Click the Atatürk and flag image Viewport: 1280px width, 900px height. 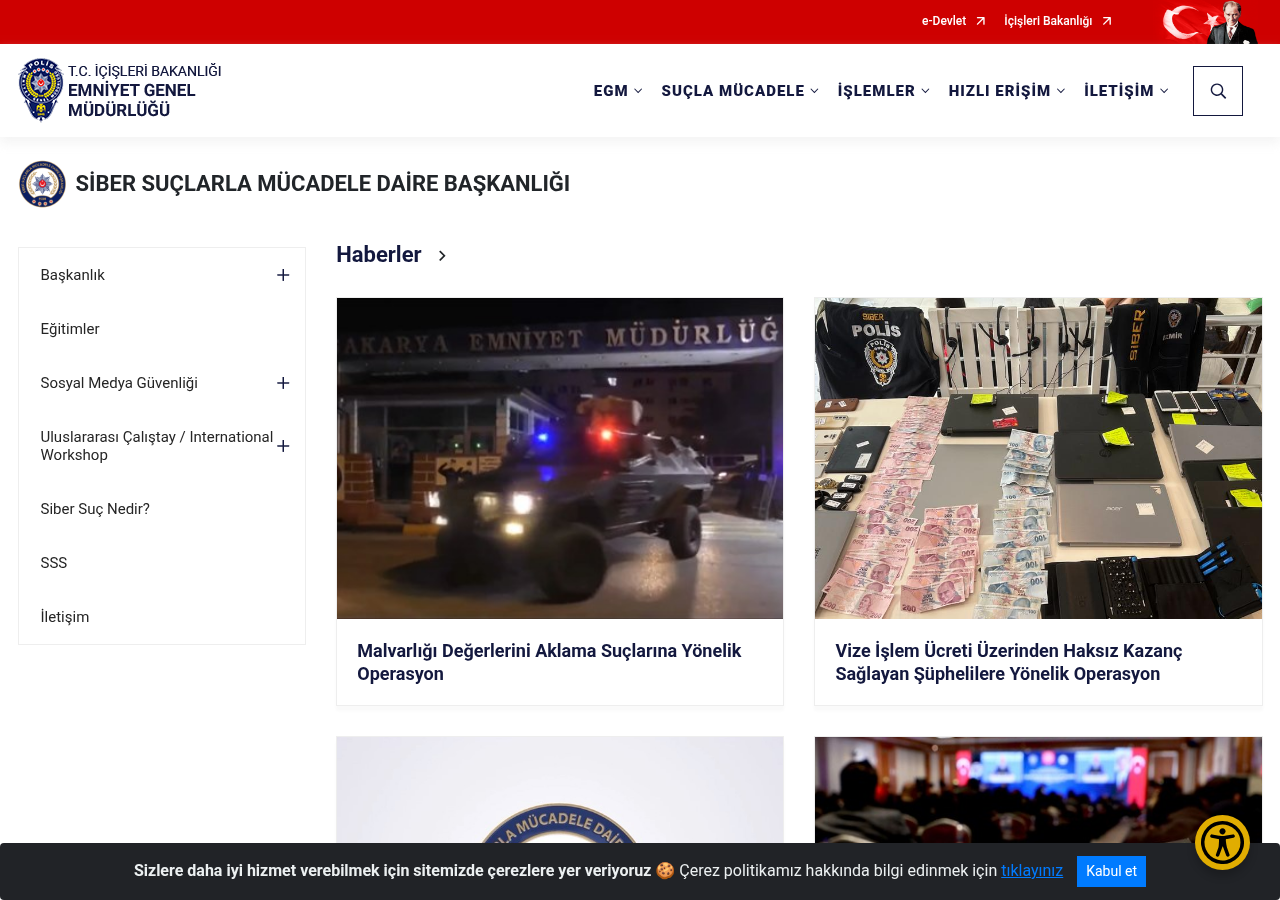tap(1210, 22)
